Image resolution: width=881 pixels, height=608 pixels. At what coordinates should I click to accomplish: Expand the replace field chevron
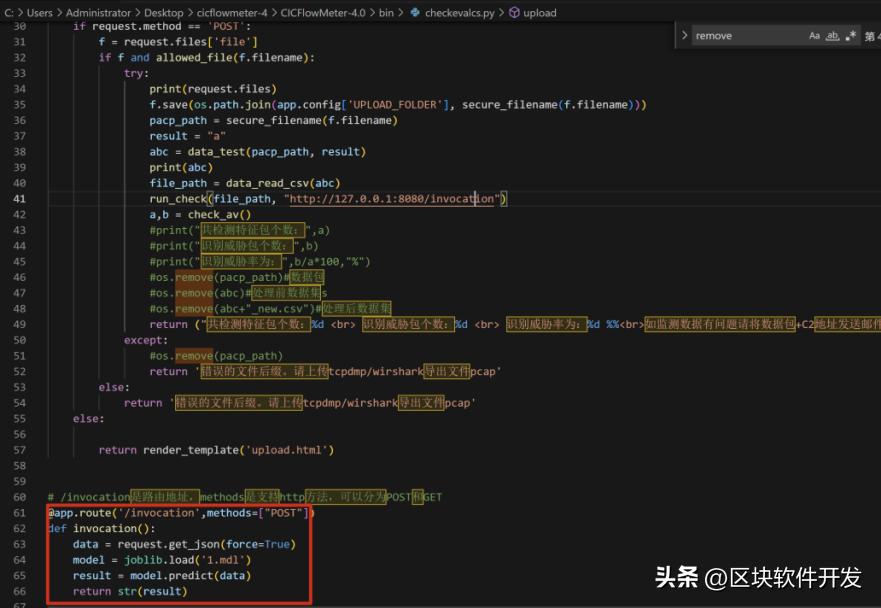pyautogui.click(x=685, y=36)
